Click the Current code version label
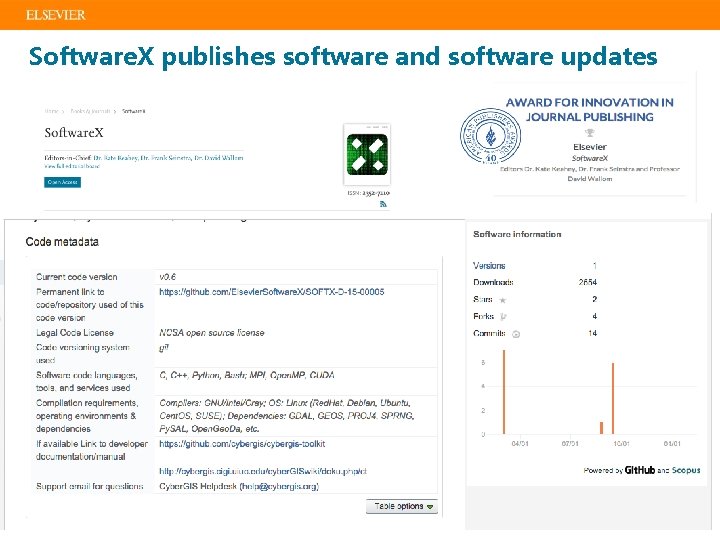The image size is (720, 540). [x=77, y=277]
